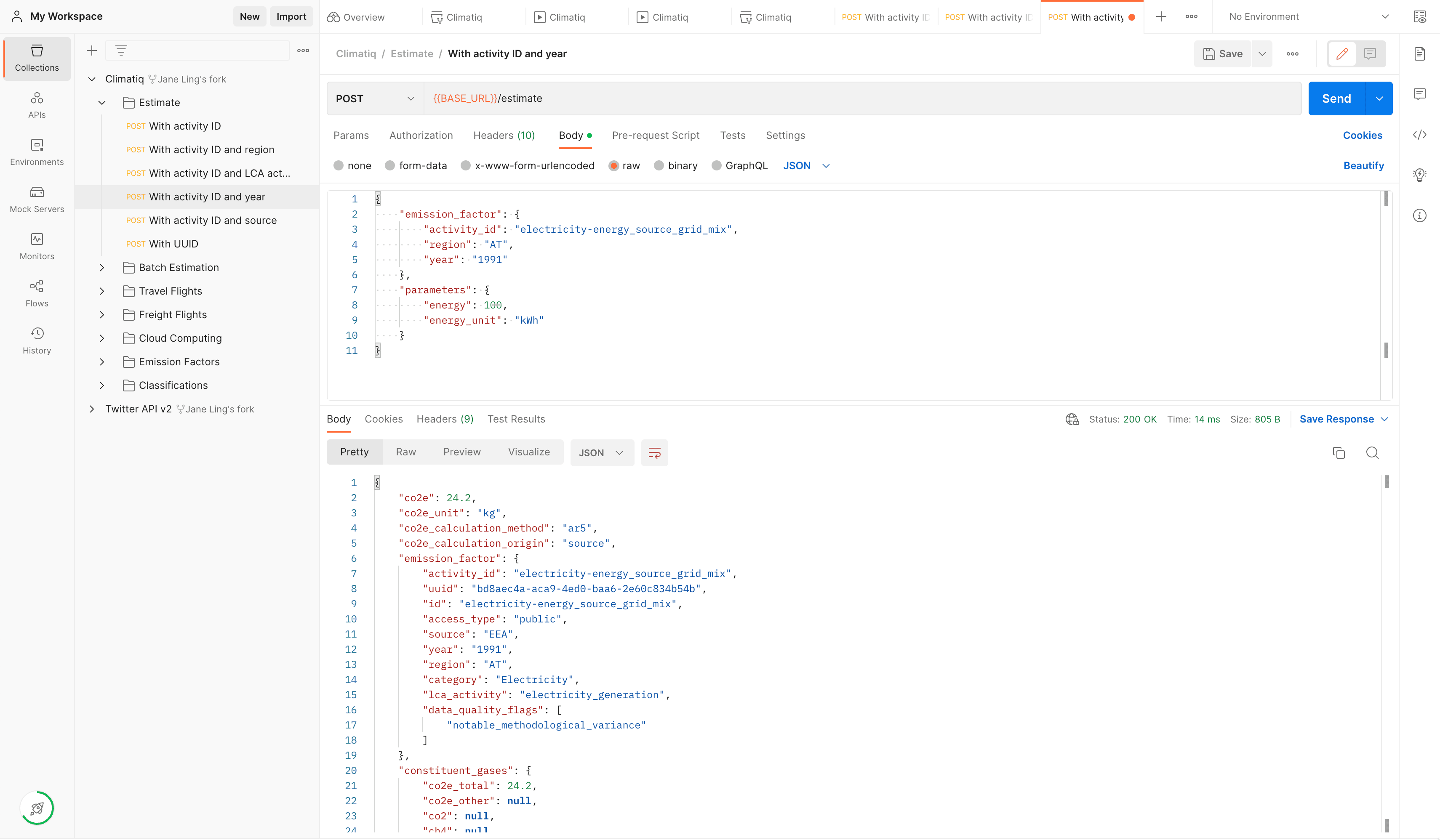This screenshot has height=840, width=1440.
Task: Open the POST method dropdown
Action: point(375,98)
